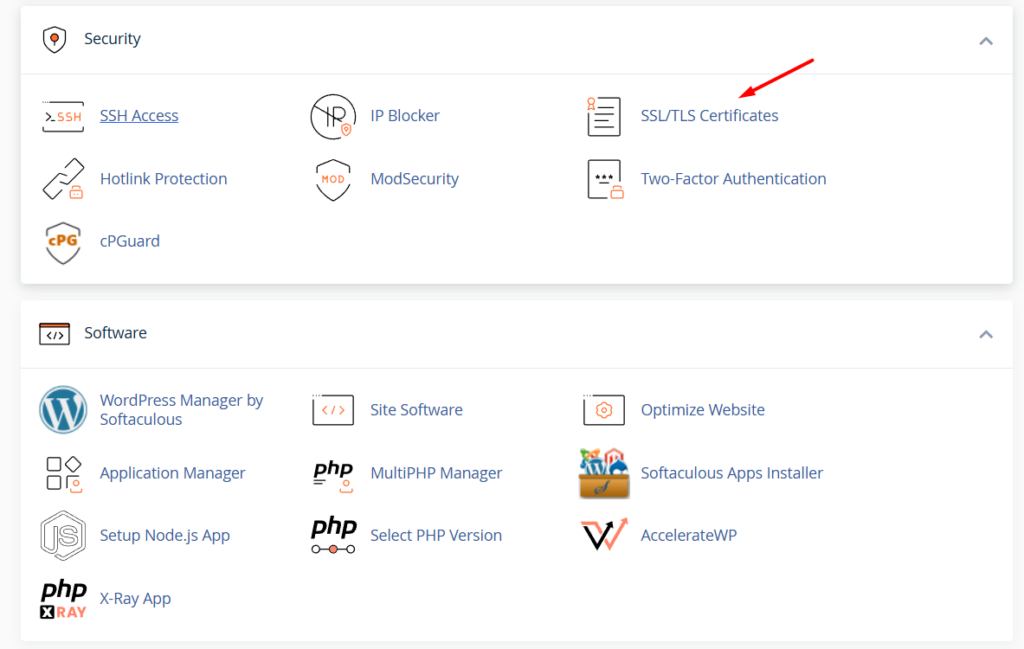This screenshot has width=1024, height=649.
Task: Click the Site Software label
Action: tap(416, 410)
